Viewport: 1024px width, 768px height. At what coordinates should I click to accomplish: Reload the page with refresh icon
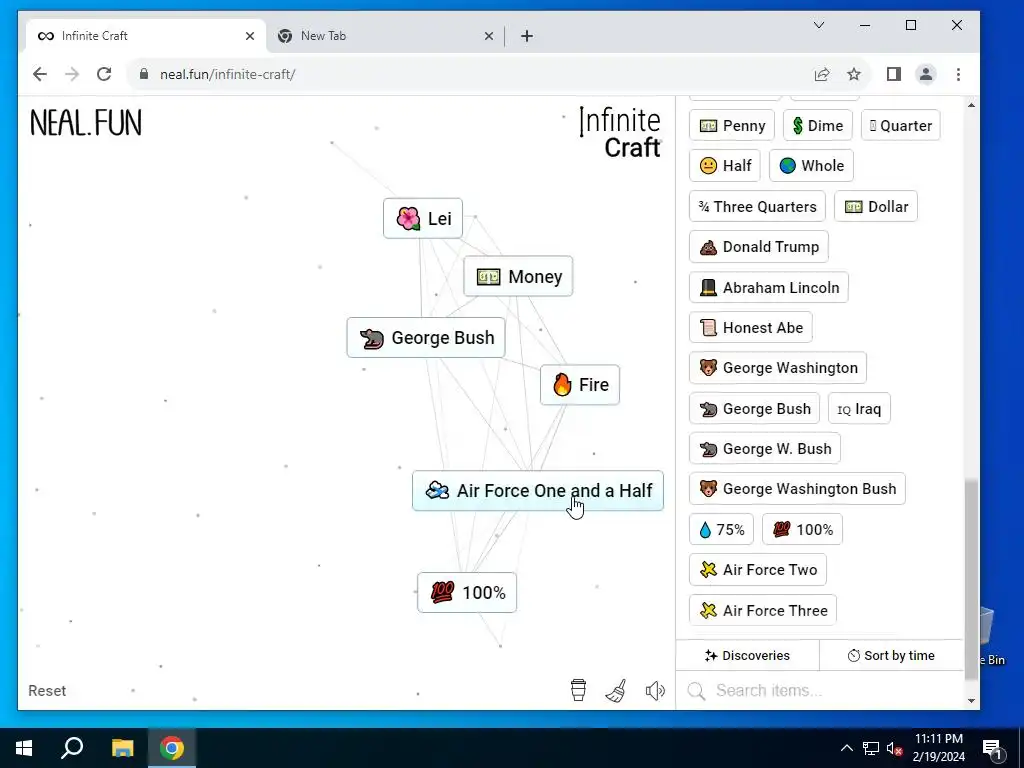pos(104,74)
